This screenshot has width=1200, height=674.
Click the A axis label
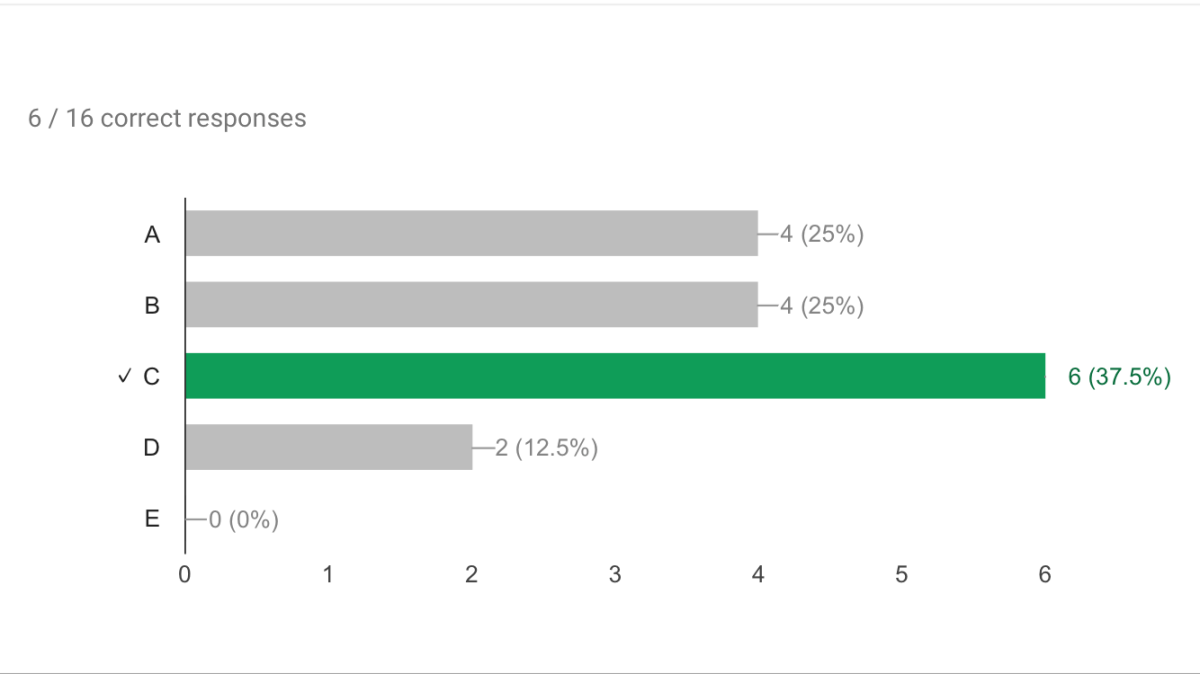click(x=152, y=235)
